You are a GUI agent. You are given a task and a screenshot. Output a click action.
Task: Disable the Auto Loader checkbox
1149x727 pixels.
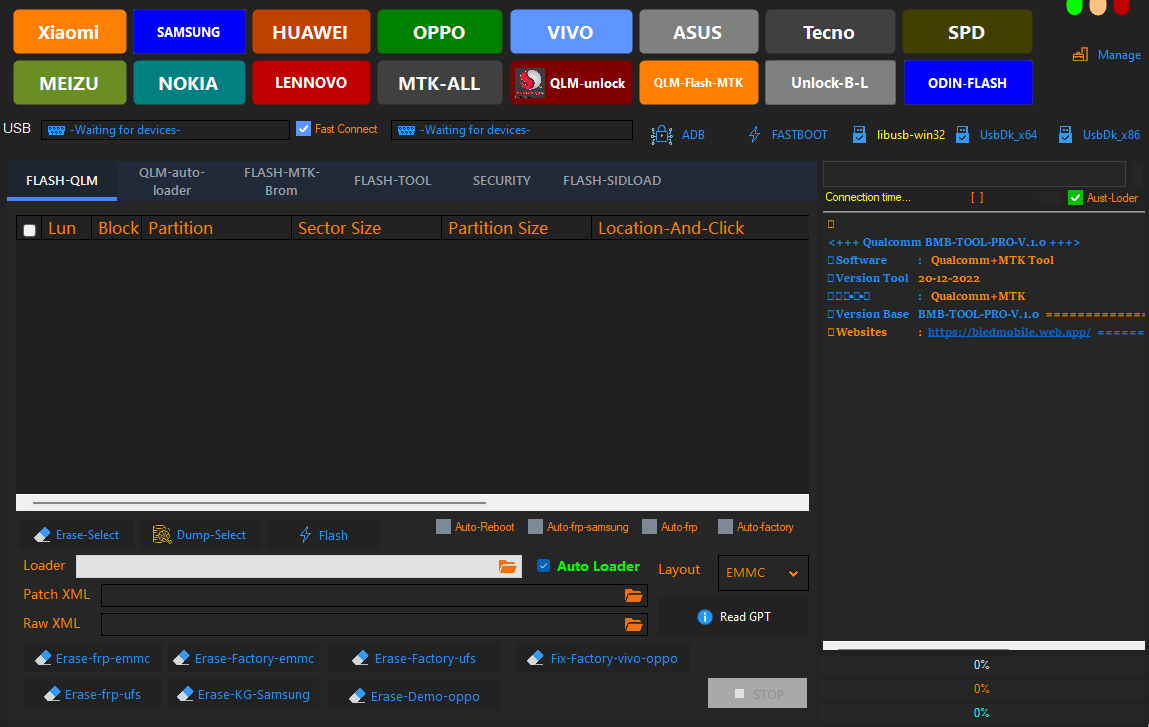[x=543, y=565]
